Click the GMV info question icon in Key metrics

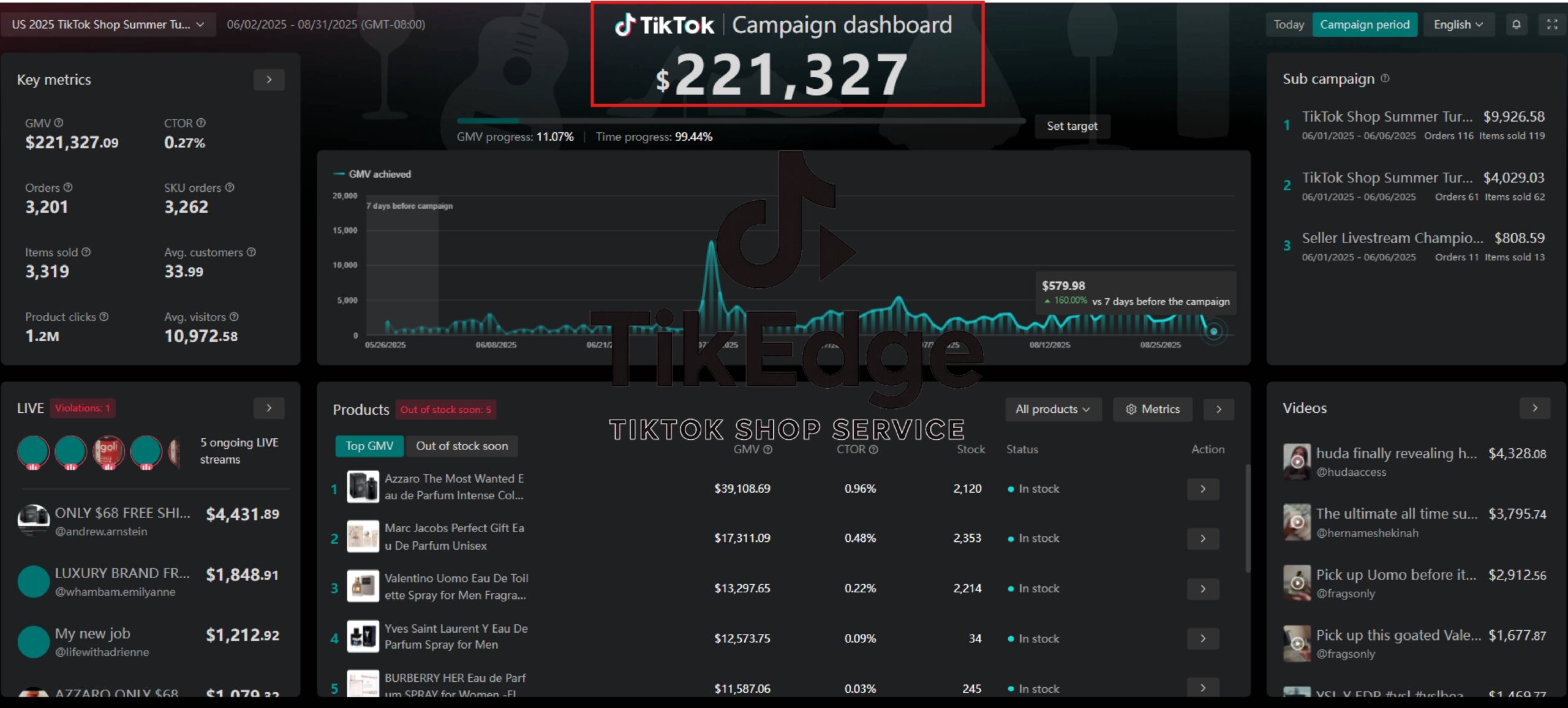[59, 123]
